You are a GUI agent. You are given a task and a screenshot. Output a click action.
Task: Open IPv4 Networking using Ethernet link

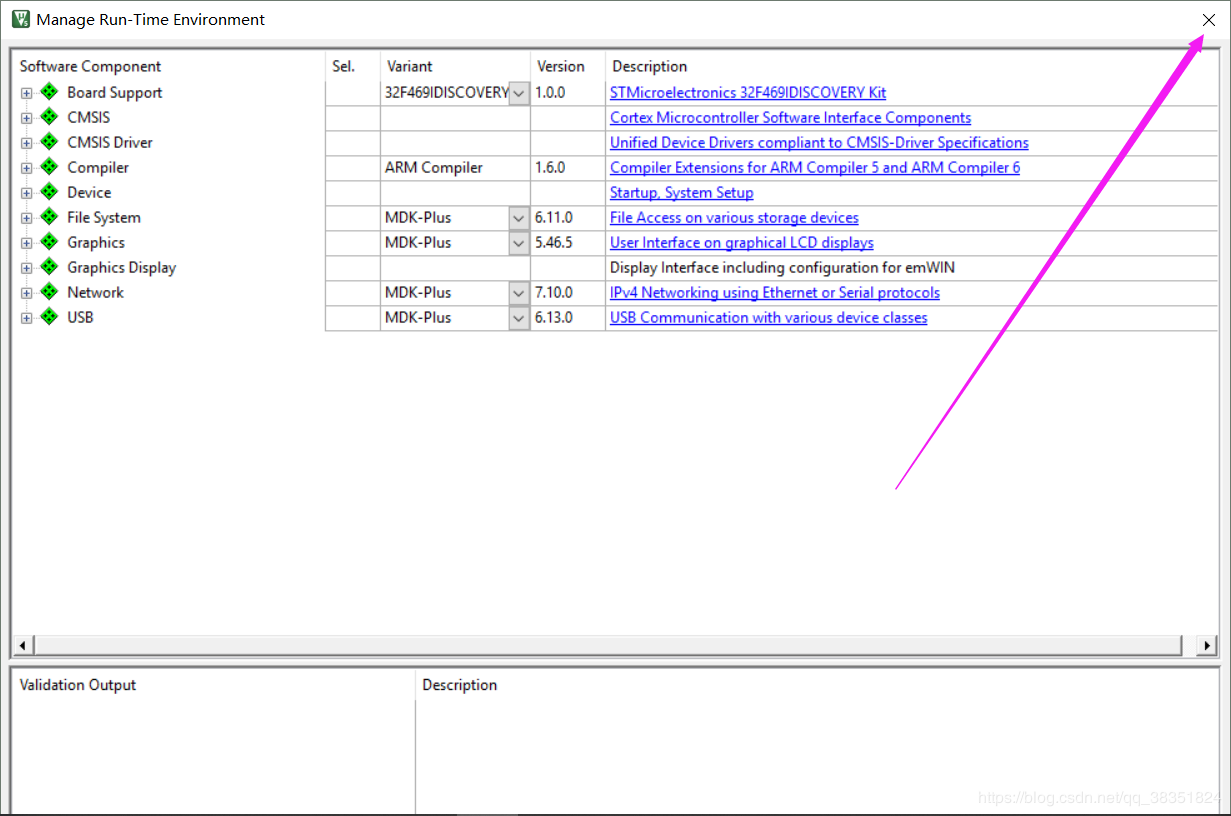click(x=775, y=292)
